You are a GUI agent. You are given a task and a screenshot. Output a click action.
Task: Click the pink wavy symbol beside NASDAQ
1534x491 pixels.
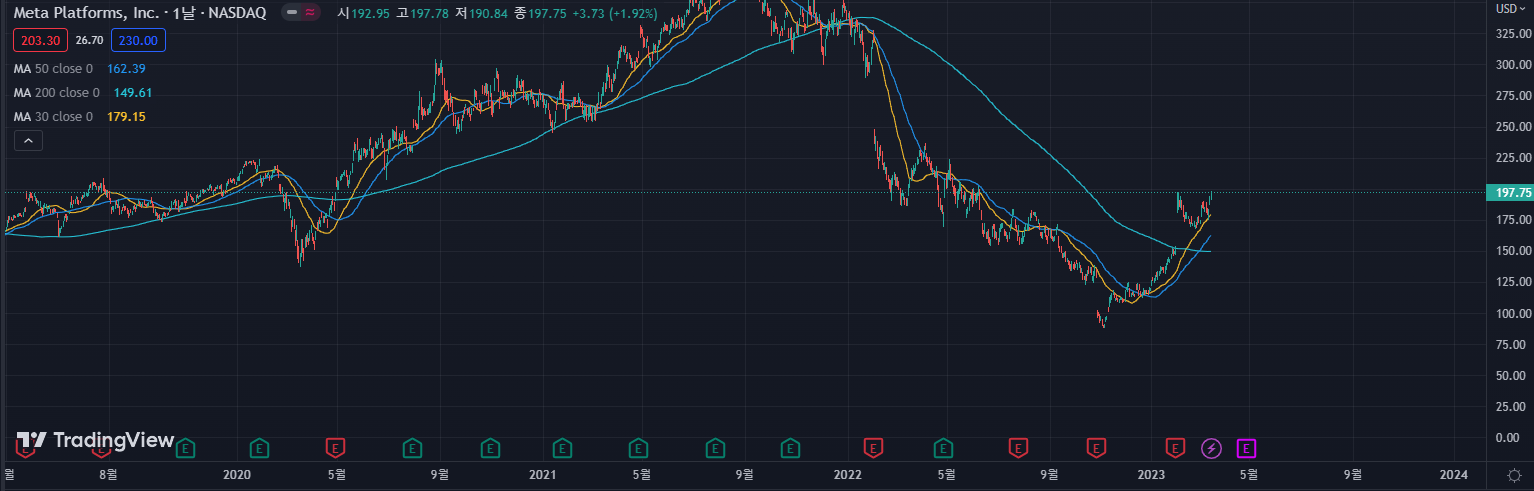click(x=311, y=13)
